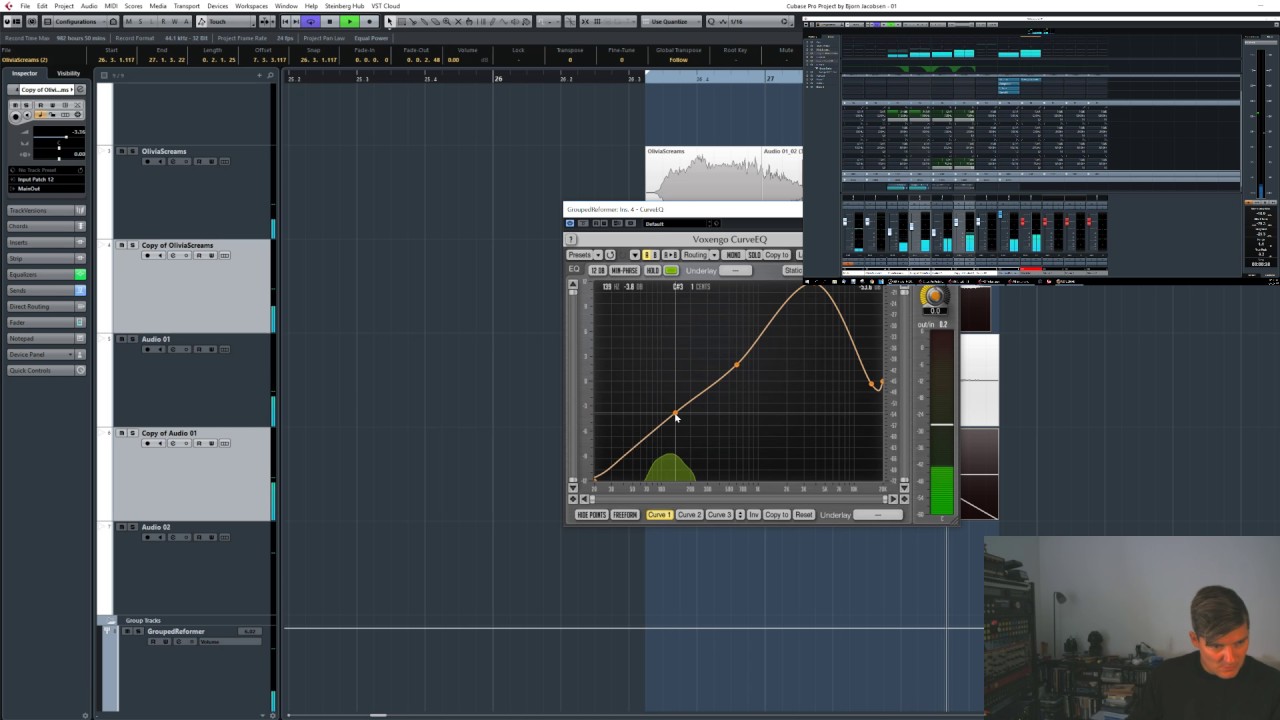Open the File menu
This screenshot has width=1280, height=720.
(x=25, y=6)
